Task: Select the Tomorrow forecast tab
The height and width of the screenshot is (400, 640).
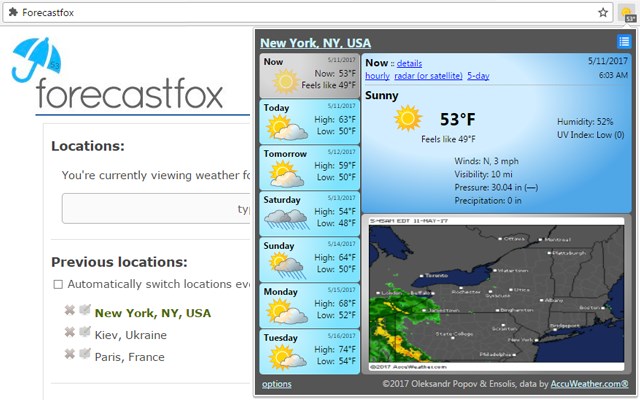Action: [310, 168]
